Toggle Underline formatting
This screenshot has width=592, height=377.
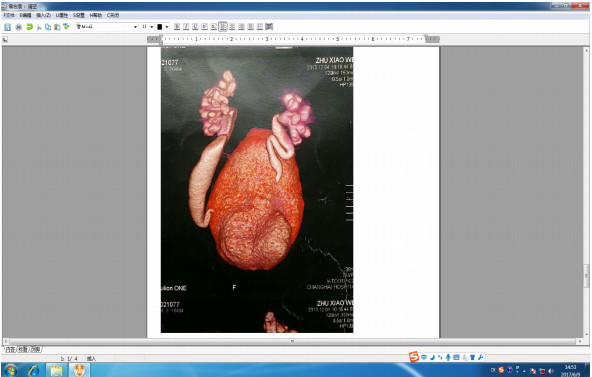195,26
